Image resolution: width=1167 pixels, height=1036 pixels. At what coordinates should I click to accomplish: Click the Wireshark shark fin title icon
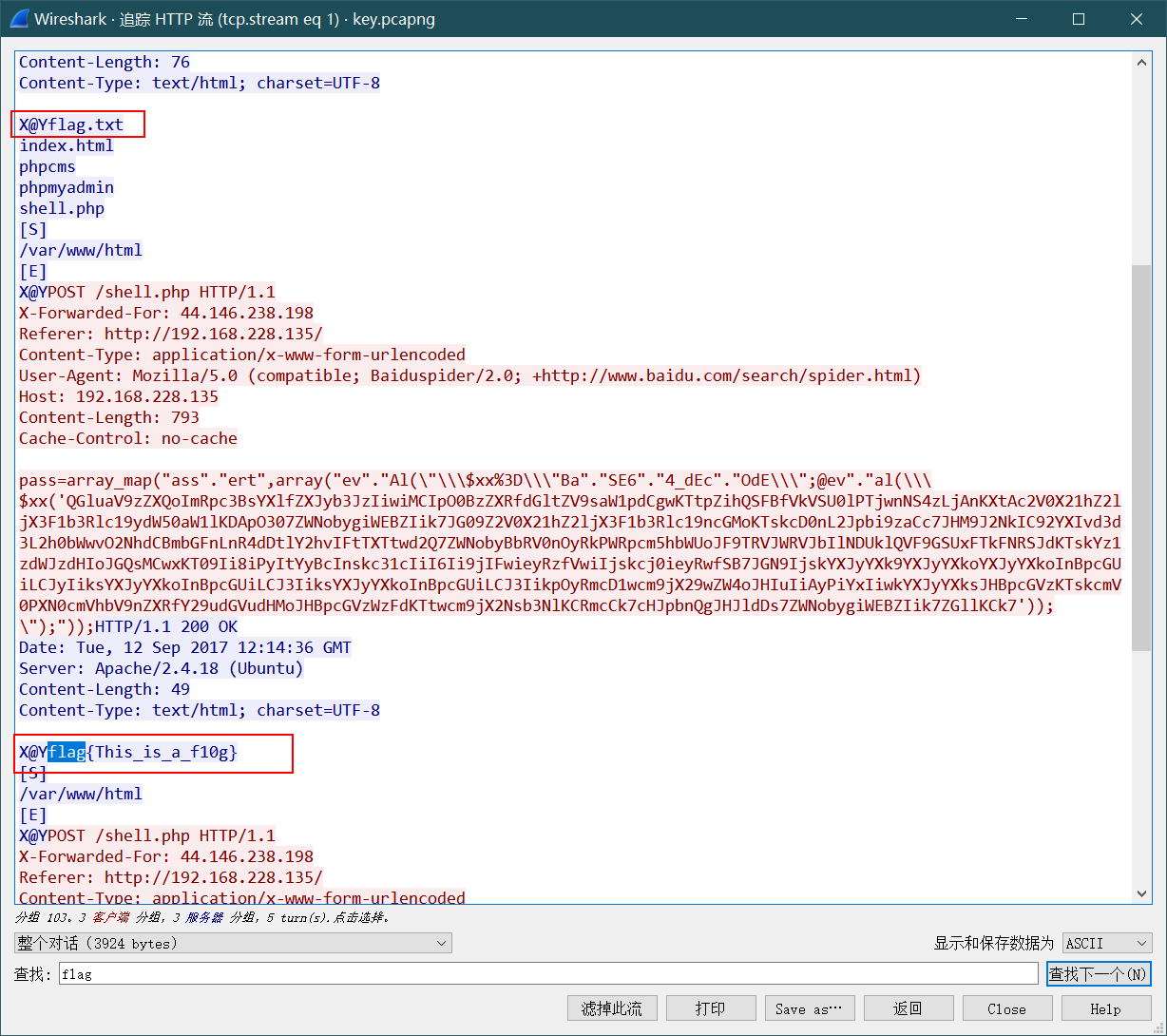tap(18, 19)
